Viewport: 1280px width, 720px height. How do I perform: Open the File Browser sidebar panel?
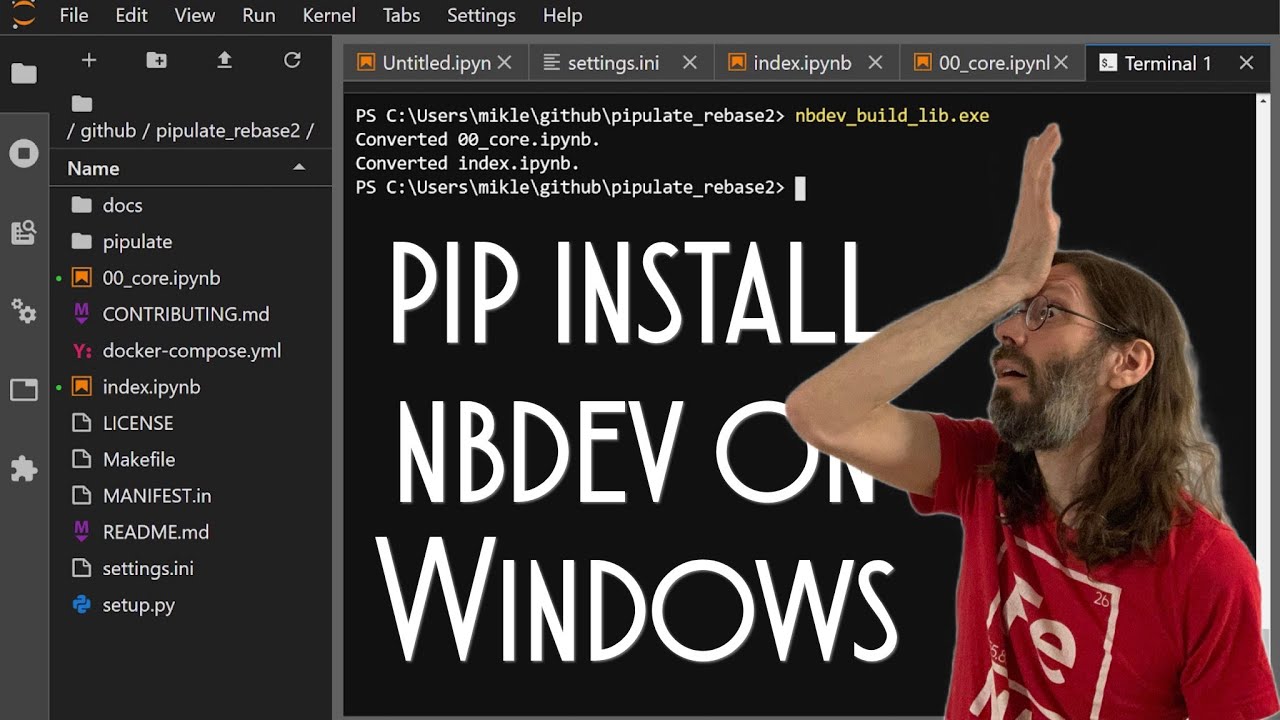click(24, 74)
